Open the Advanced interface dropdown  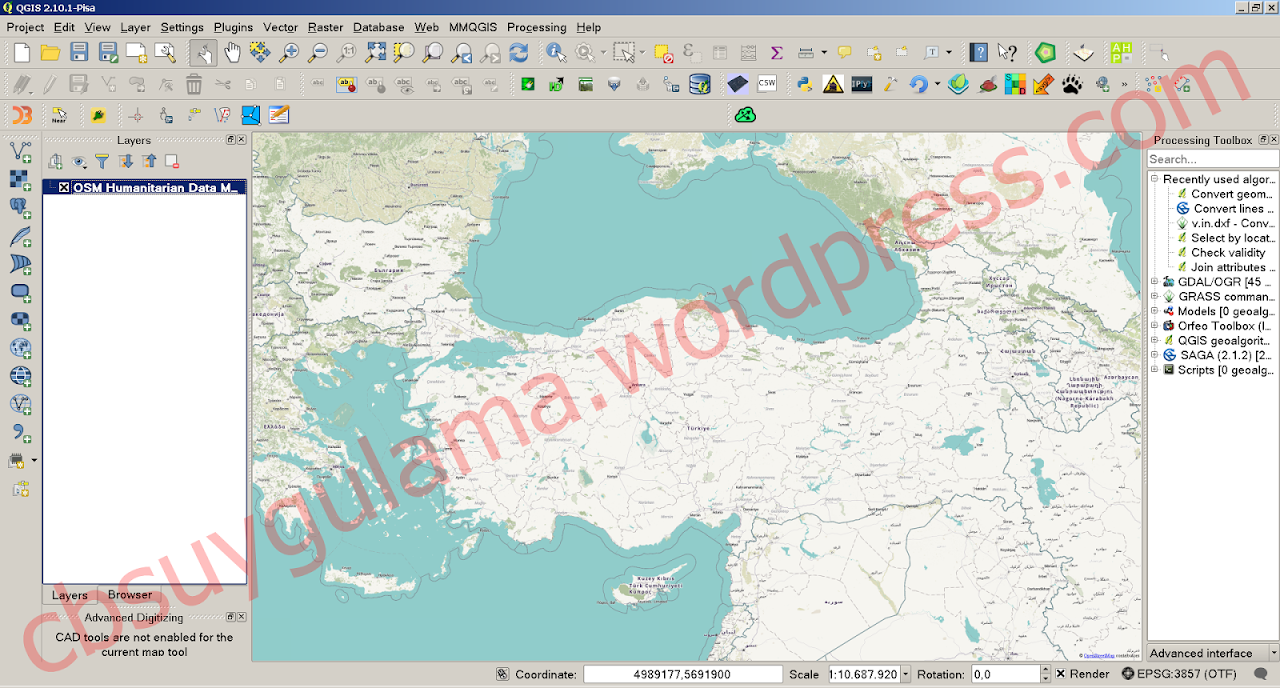(1273, 653)
